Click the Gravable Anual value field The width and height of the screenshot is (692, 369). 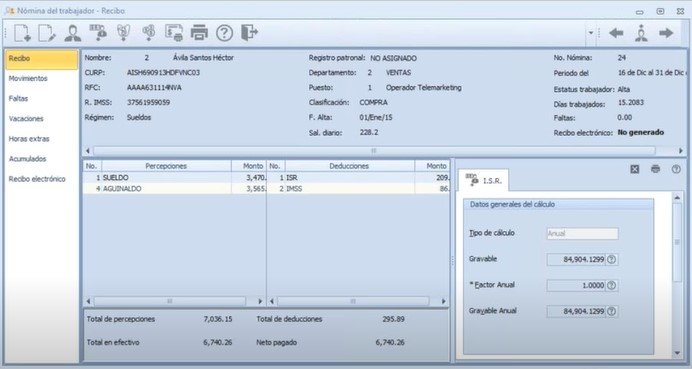[x=576, y=312]
